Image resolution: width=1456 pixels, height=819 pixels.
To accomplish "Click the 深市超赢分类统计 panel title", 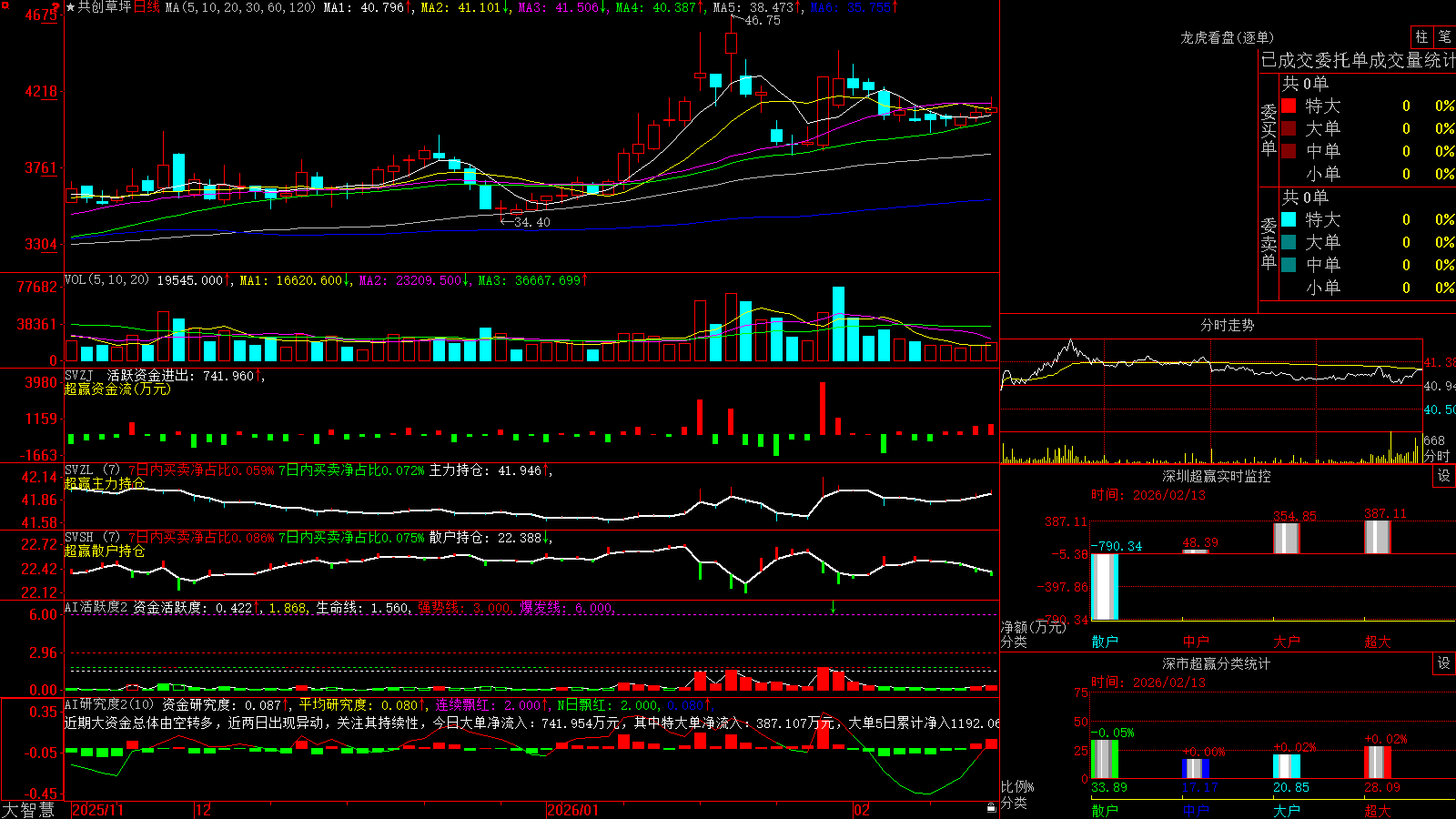I will (1216, 663).
